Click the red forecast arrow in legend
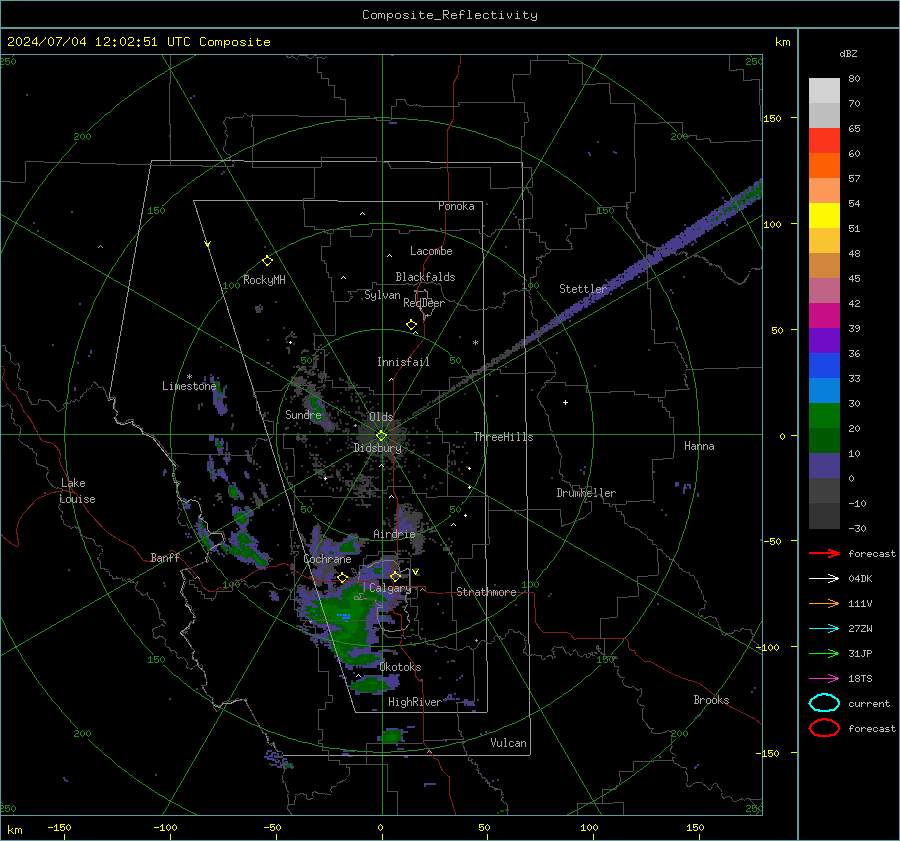 (824, 553)
